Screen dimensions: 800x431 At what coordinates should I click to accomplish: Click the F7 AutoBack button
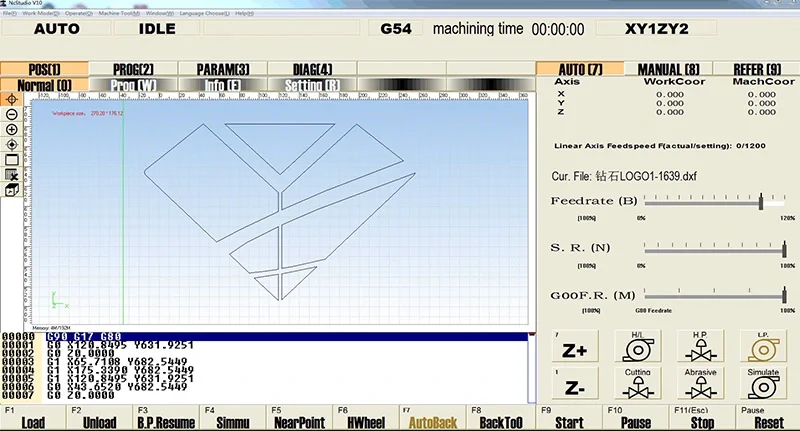tap(433, 418)
